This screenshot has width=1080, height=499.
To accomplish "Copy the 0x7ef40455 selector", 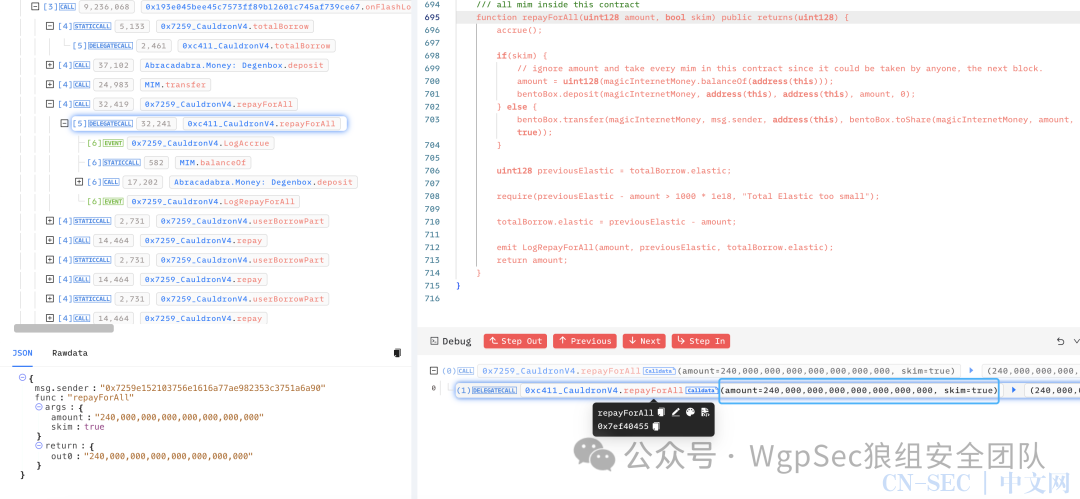I will (x=656, y=427).
